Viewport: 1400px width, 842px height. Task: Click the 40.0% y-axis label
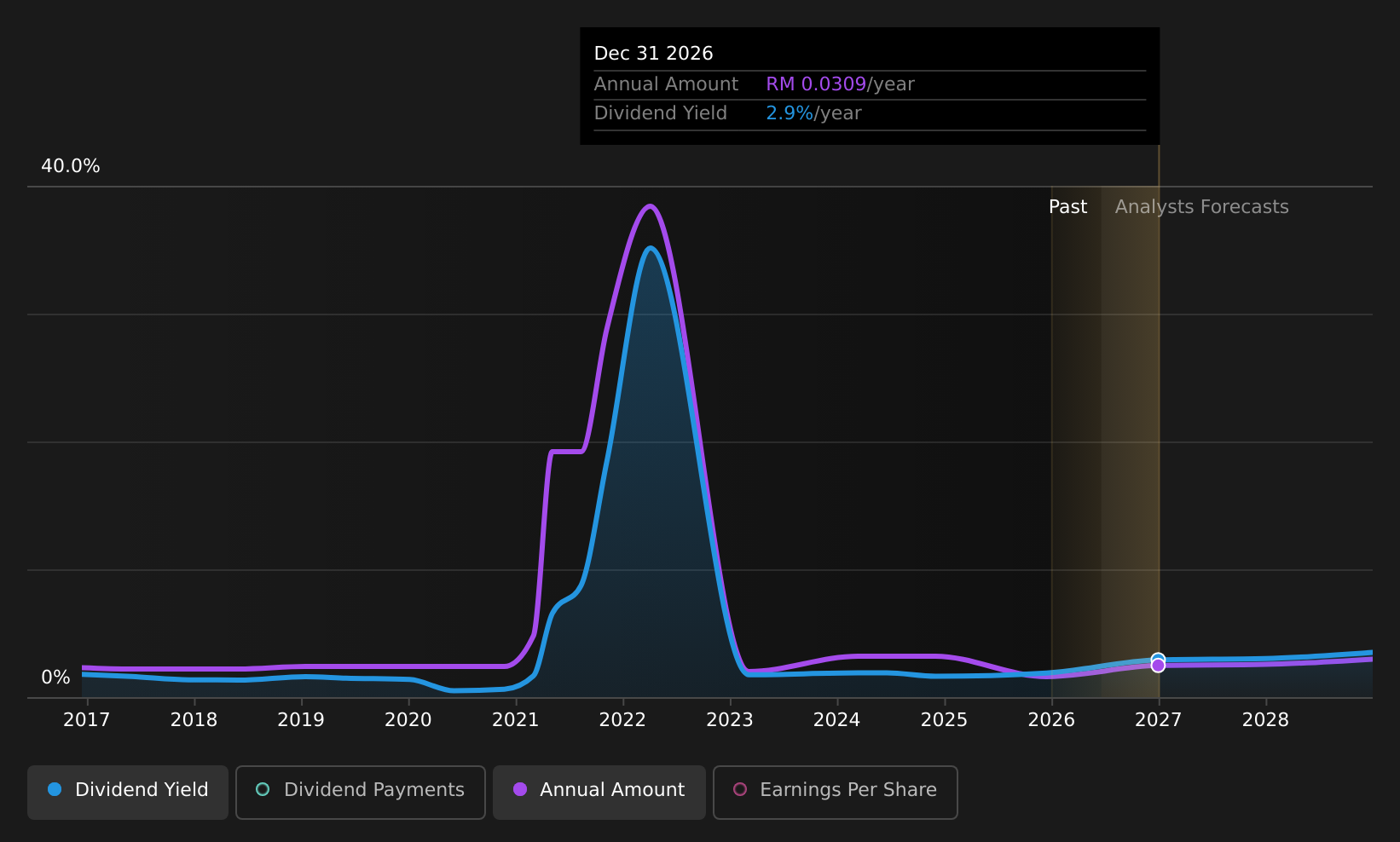tap(71, 166)
